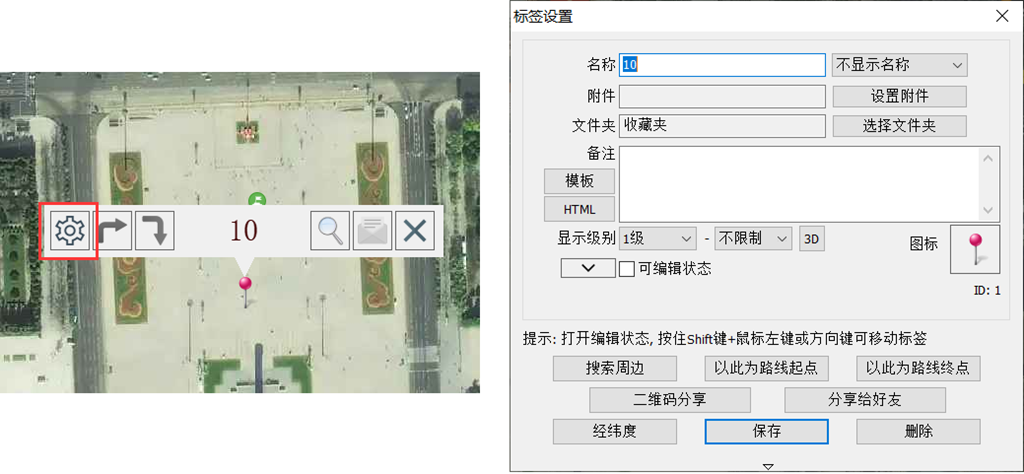The image size is (1024, 474).
Task: Open label settings via gear icon
Action: click(x=69, y=231)
